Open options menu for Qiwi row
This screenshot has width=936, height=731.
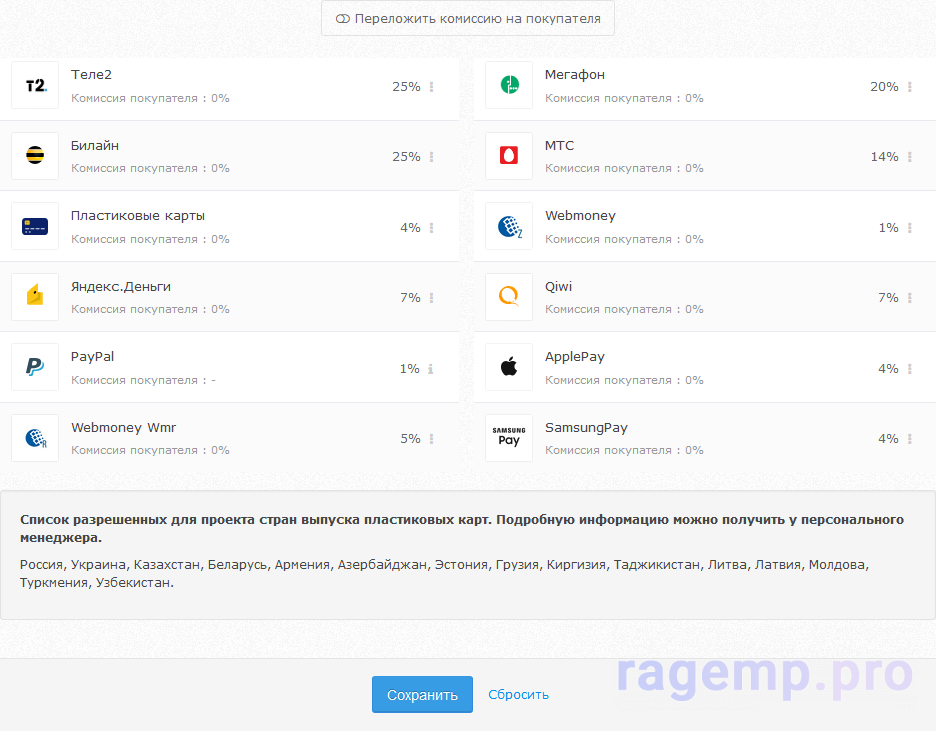click(910, 297)
